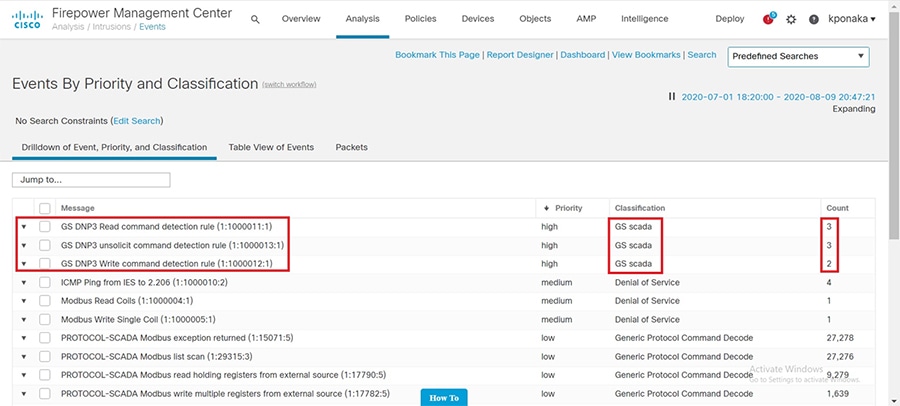Screen dimensions: 900x406
Task: Check the Modbus read holding registers row
Action: click(45, 375)
